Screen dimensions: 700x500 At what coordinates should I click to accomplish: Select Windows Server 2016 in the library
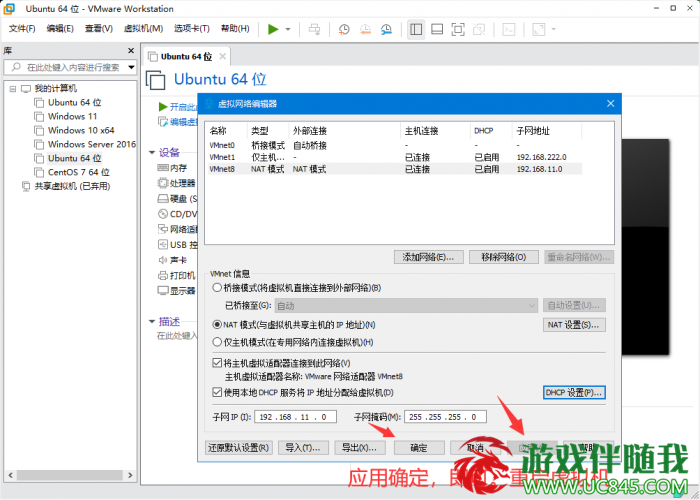point(92,144)
